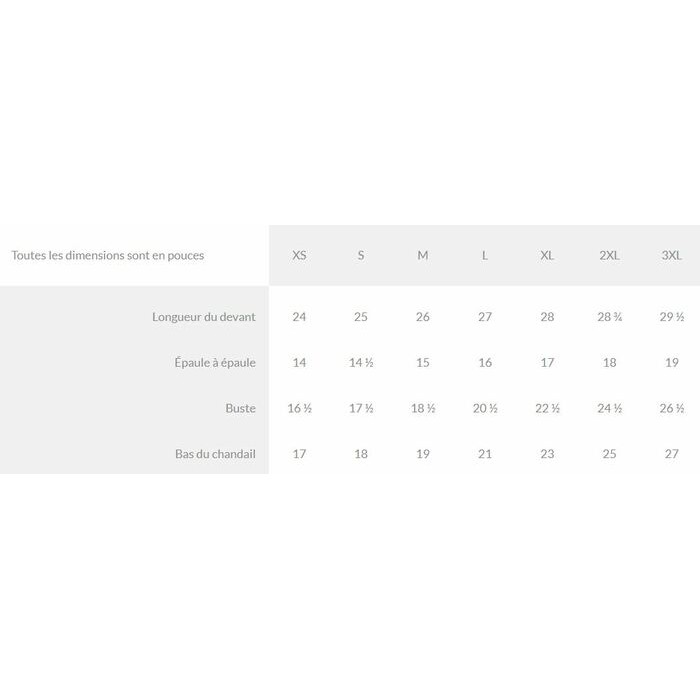Click the 14 ½ shoulder value for S
The width and height of the screenshot is (700, 700).
[361, 362]
